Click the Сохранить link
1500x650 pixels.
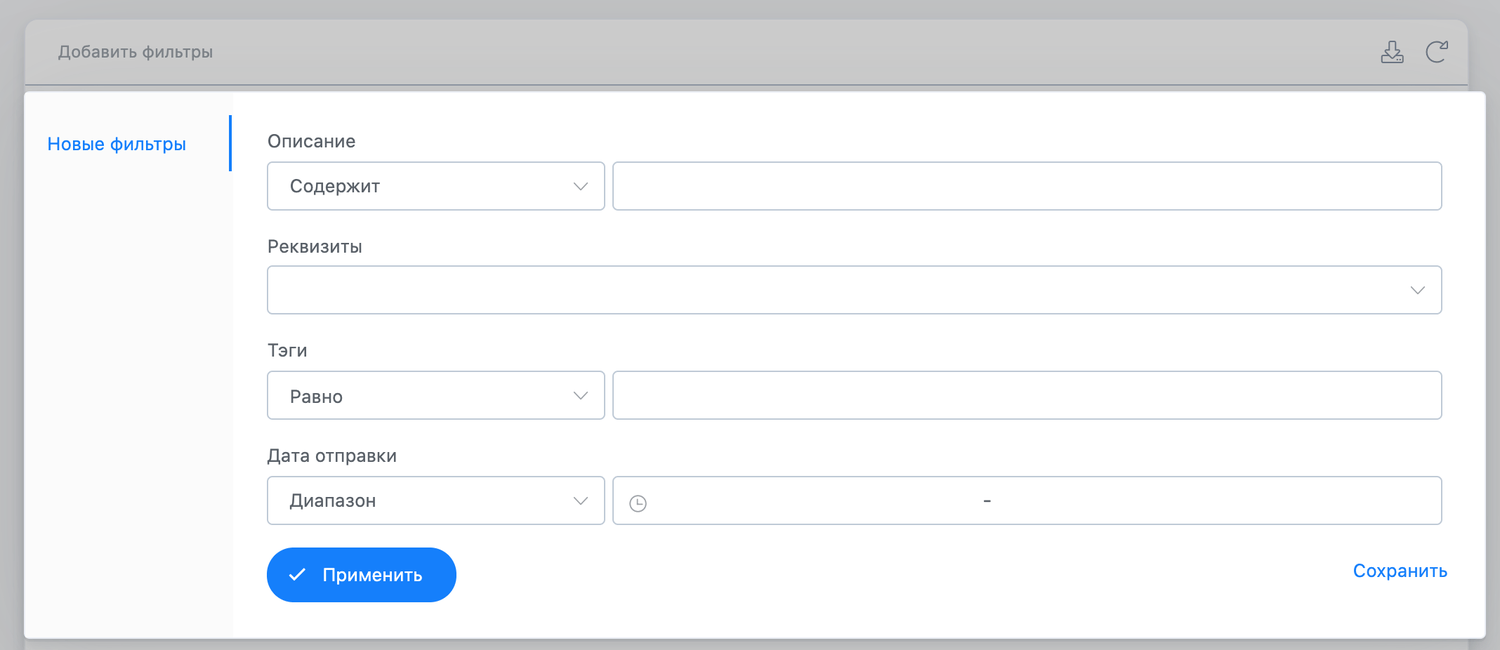1400,571
